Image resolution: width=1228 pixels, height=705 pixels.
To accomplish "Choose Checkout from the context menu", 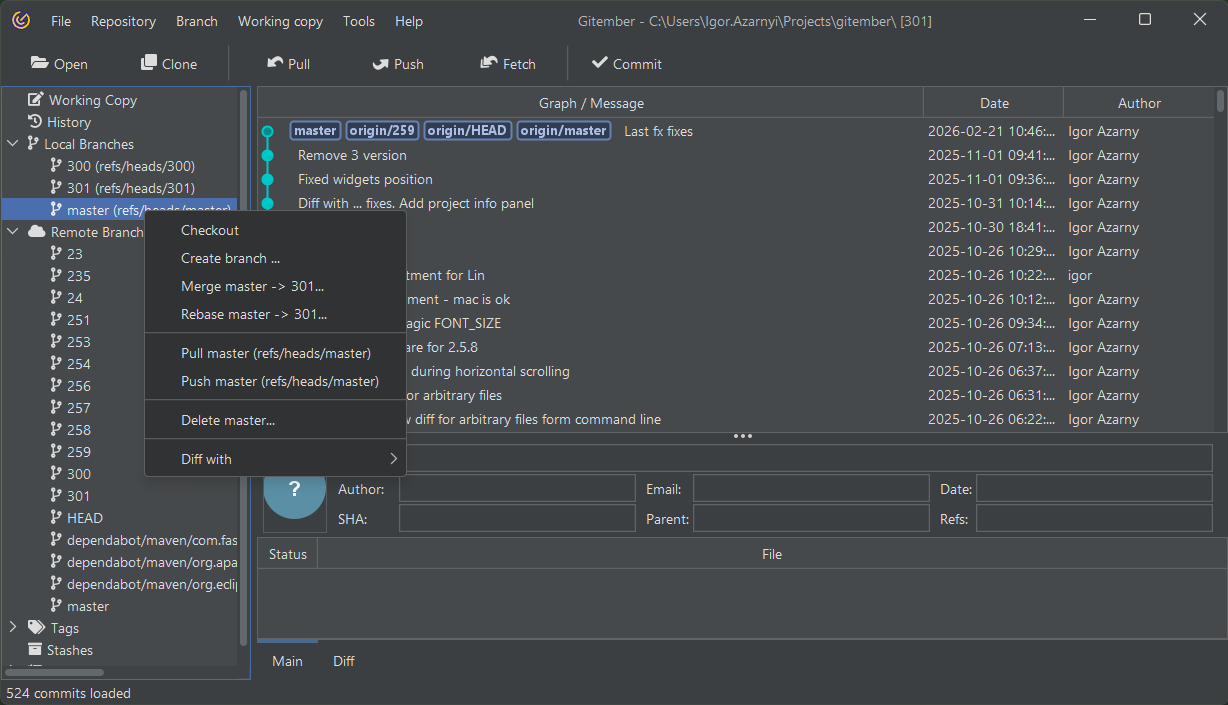I will coord(210,230).
